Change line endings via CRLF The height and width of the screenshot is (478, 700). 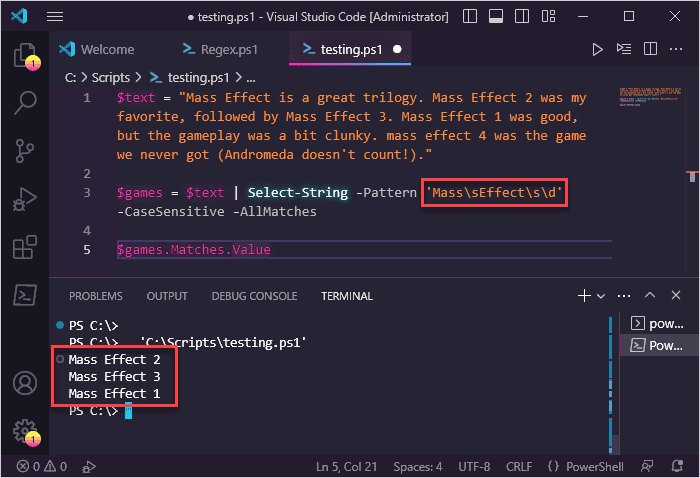coord(519,466)
